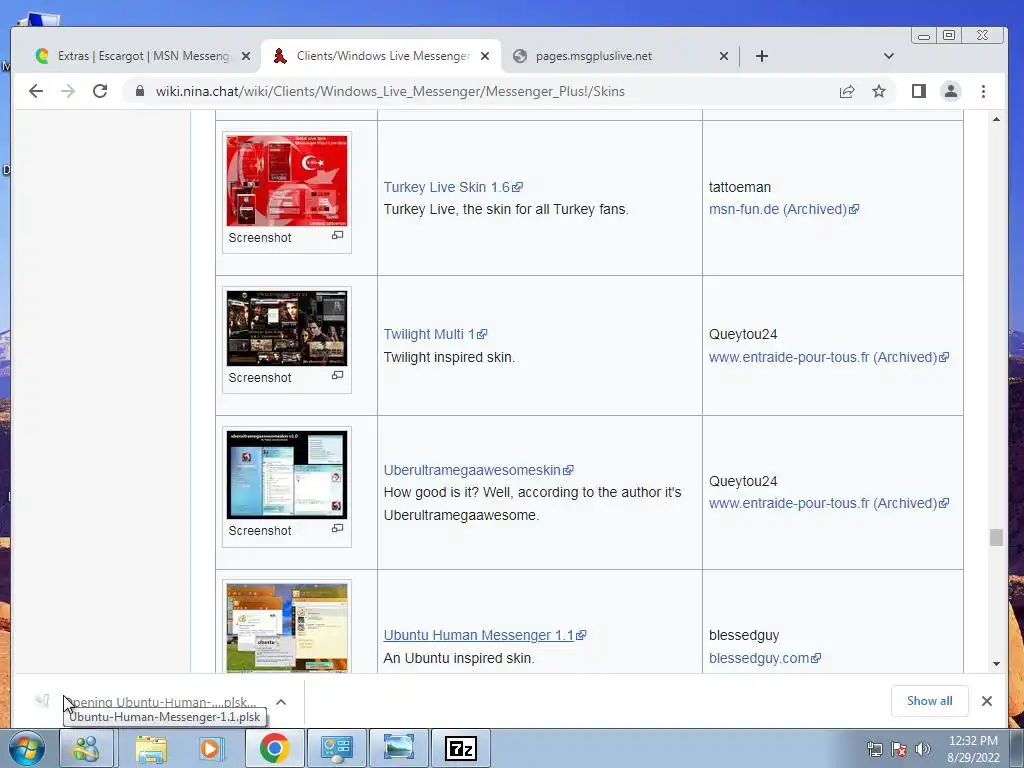Close the pages.msgpluslive.net tab
1024x768 pixels.
[x=724, y=56]
